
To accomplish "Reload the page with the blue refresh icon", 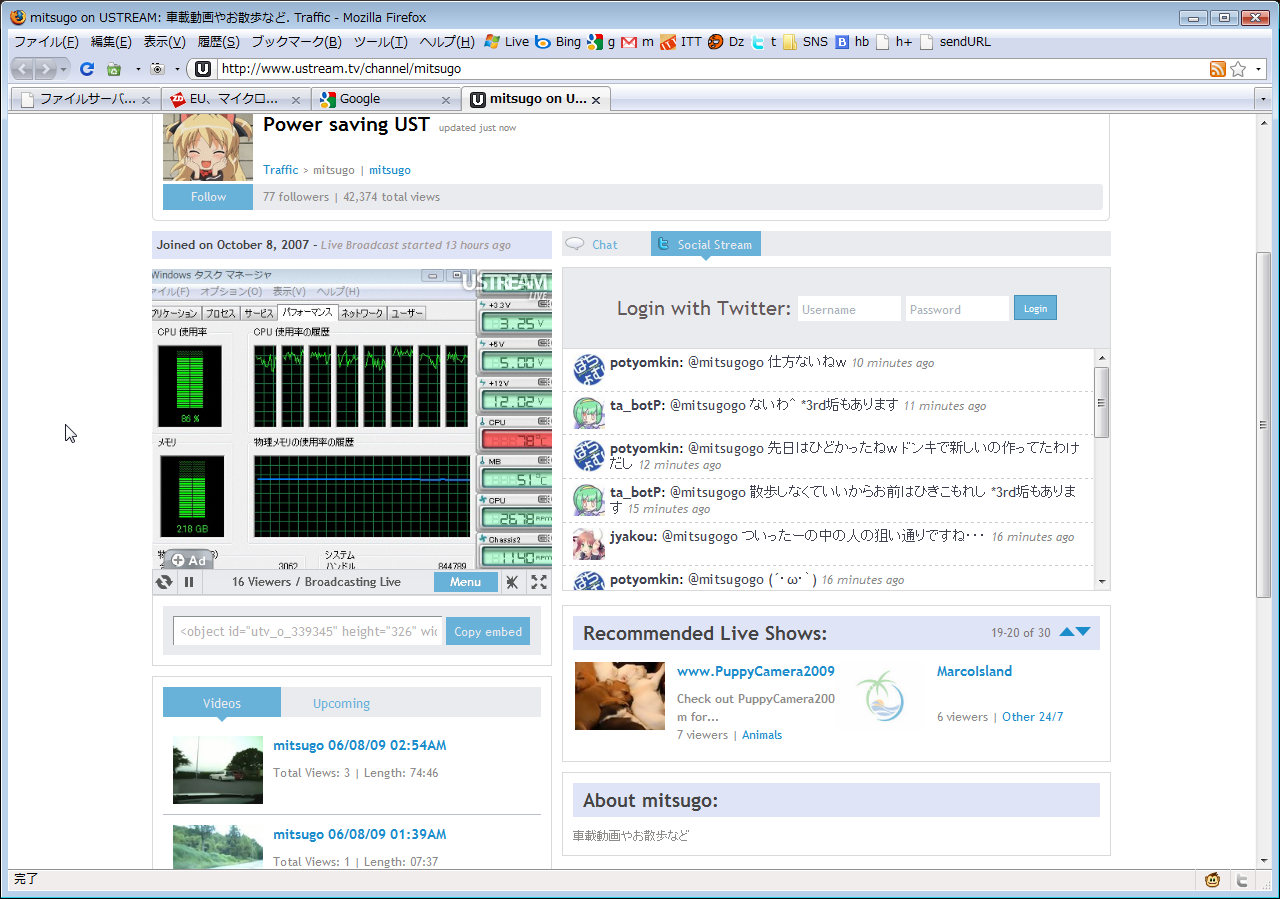I will pos(87,69).
